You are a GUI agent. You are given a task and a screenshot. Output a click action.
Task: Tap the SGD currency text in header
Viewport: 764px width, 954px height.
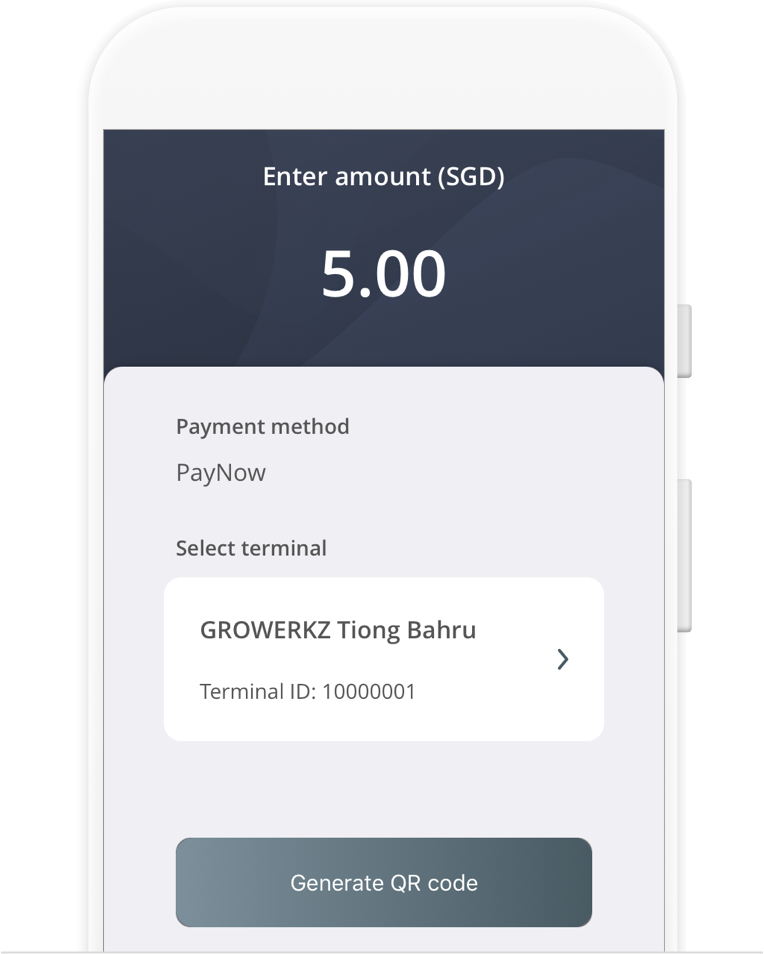470,177
